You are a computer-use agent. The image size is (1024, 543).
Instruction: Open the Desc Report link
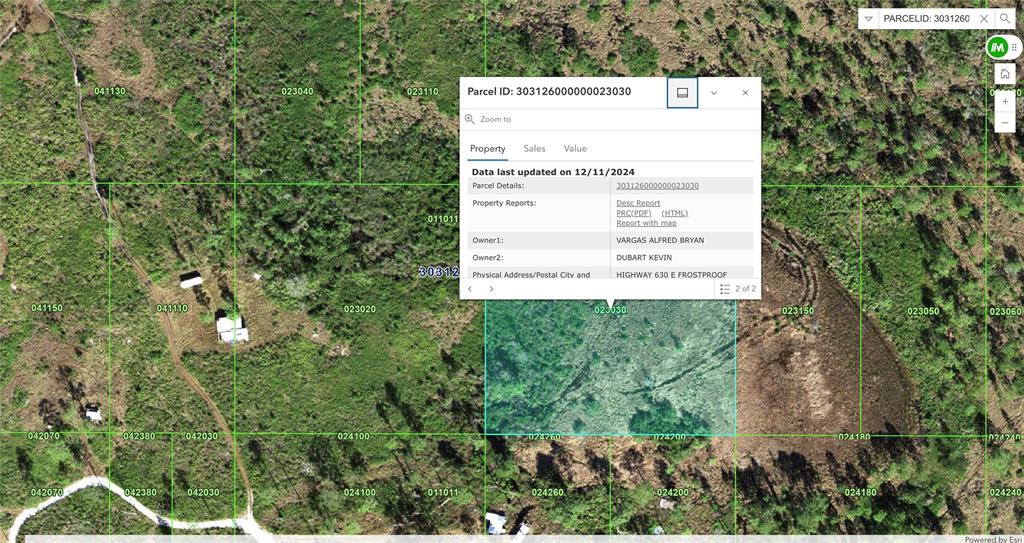638,203
